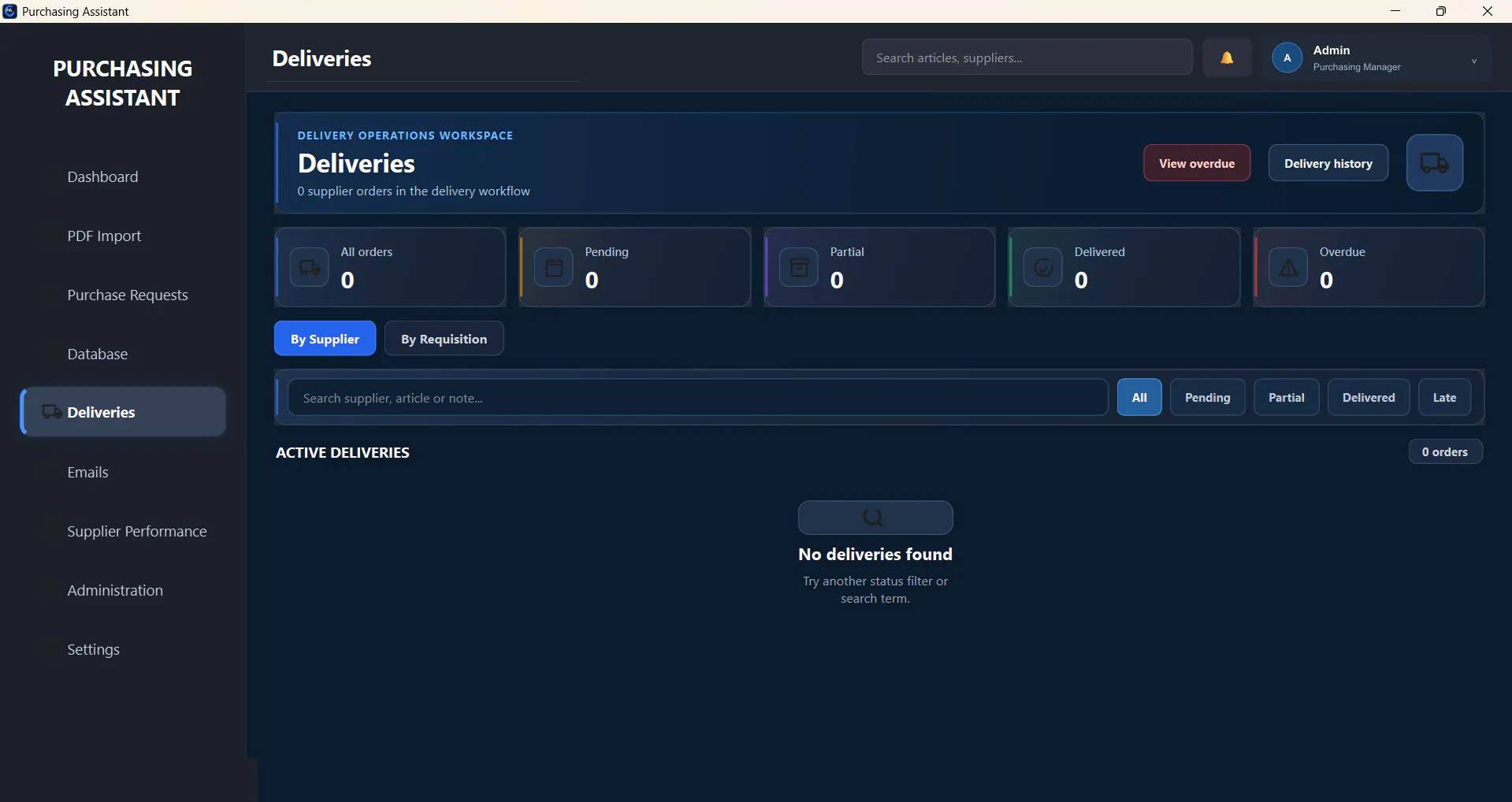
Task: Switch to By Requisition view
Action: [x=444, y=339]
